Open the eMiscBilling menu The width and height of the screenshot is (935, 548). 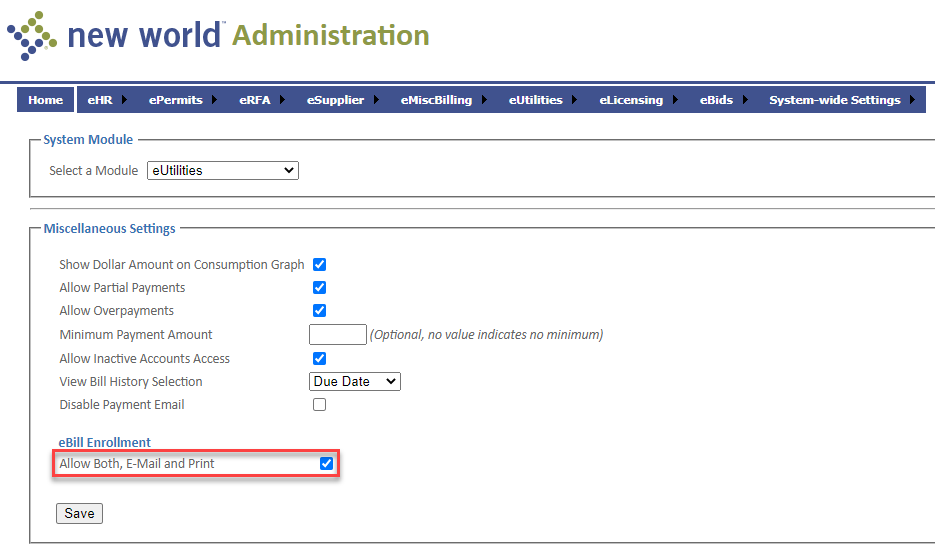(436, 100)
